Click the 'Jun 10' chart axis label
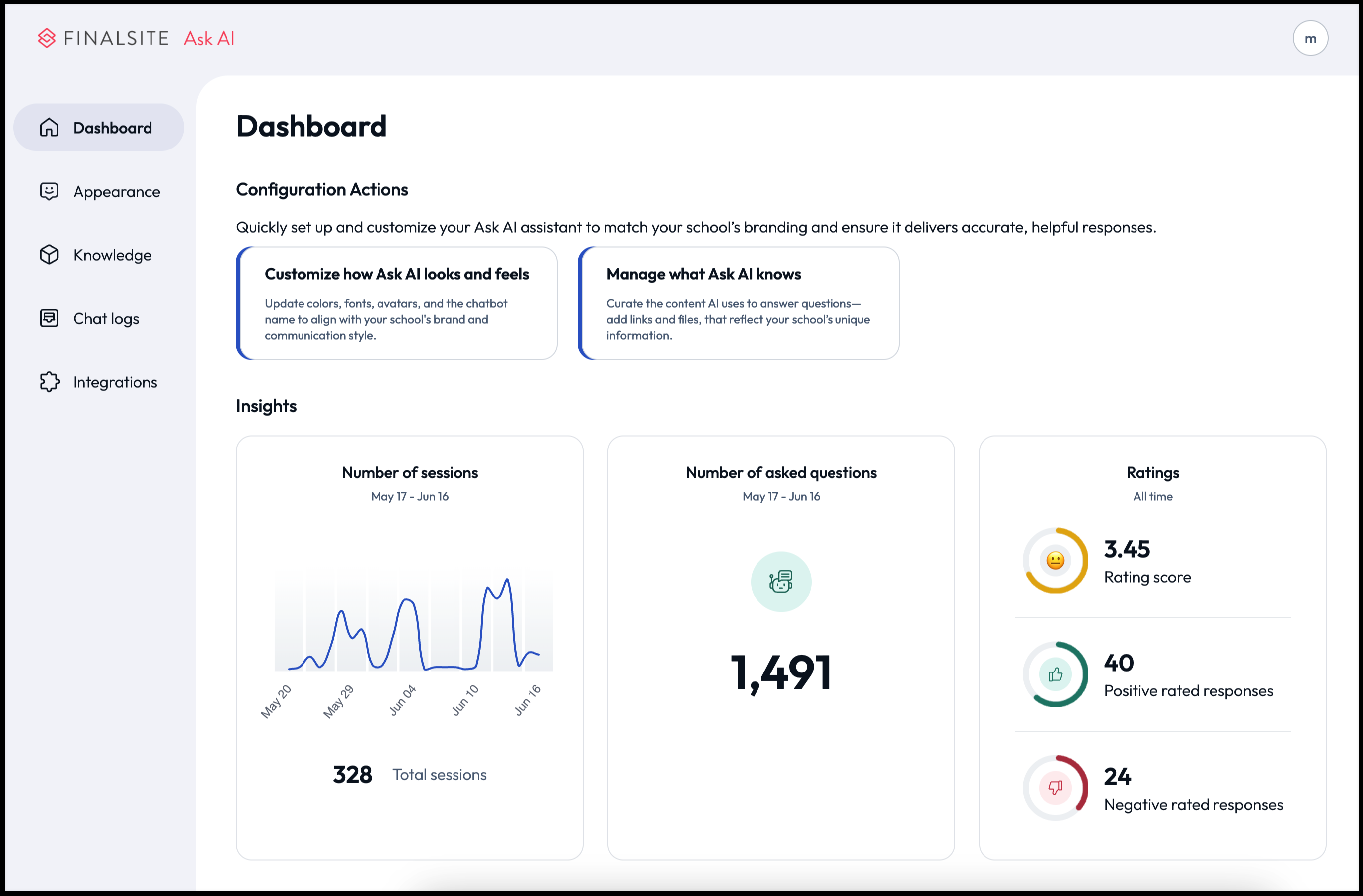The width and height of the screenshot is (1363, 896). (x=464, y=700)
